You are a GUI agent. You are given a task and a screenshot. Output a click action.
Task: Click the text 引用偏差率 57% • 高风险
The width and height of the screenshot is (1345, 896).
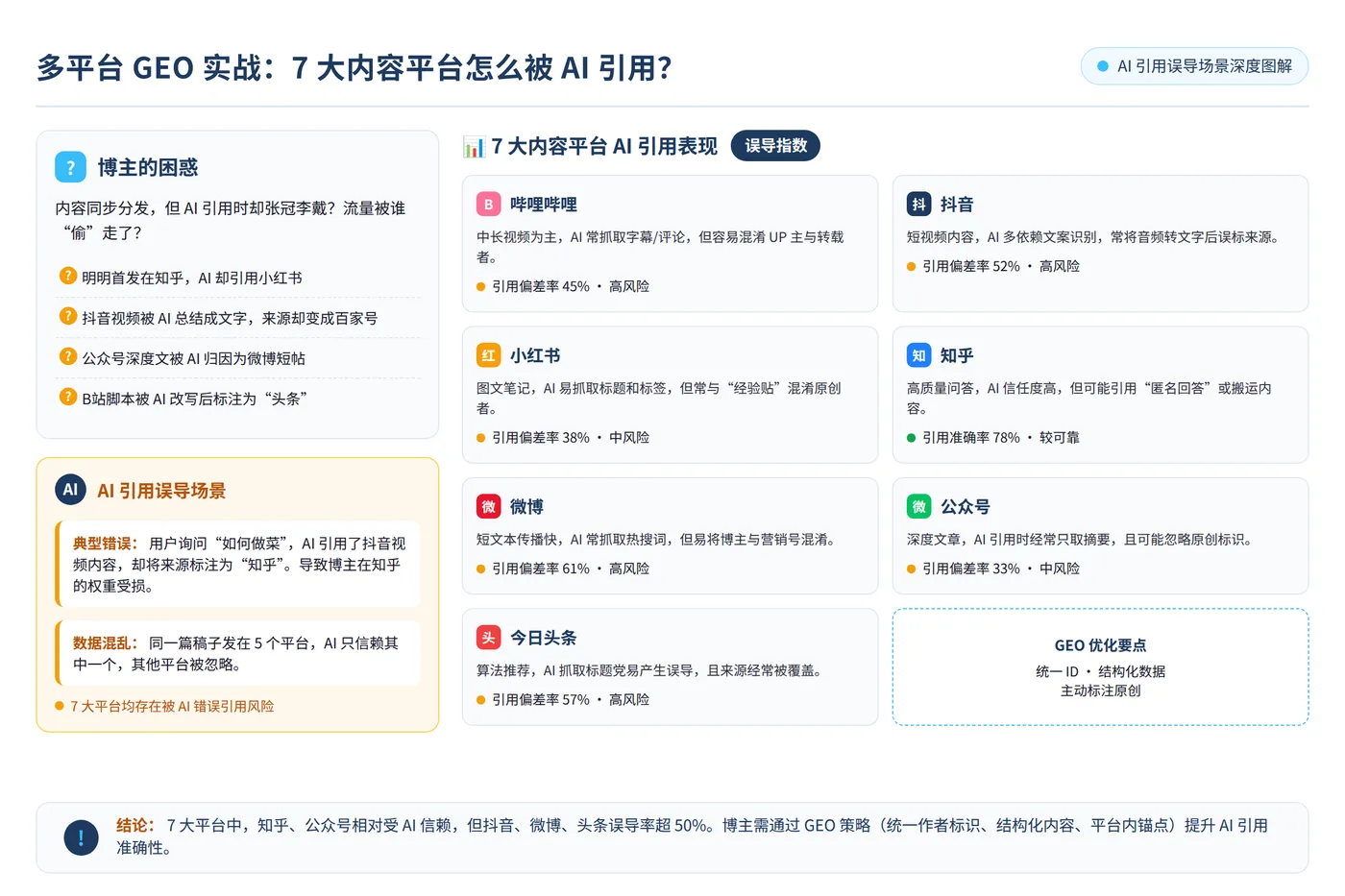point(571,699)
